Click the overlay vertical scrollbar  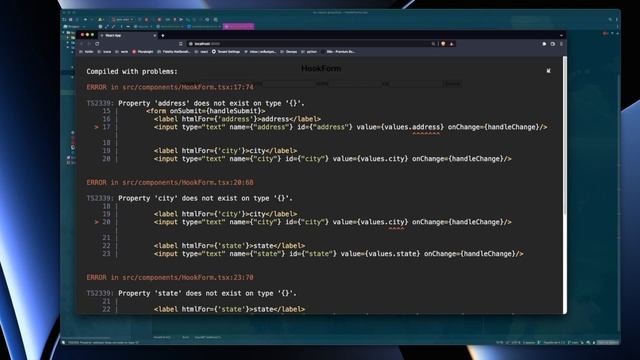click(565, 135)
